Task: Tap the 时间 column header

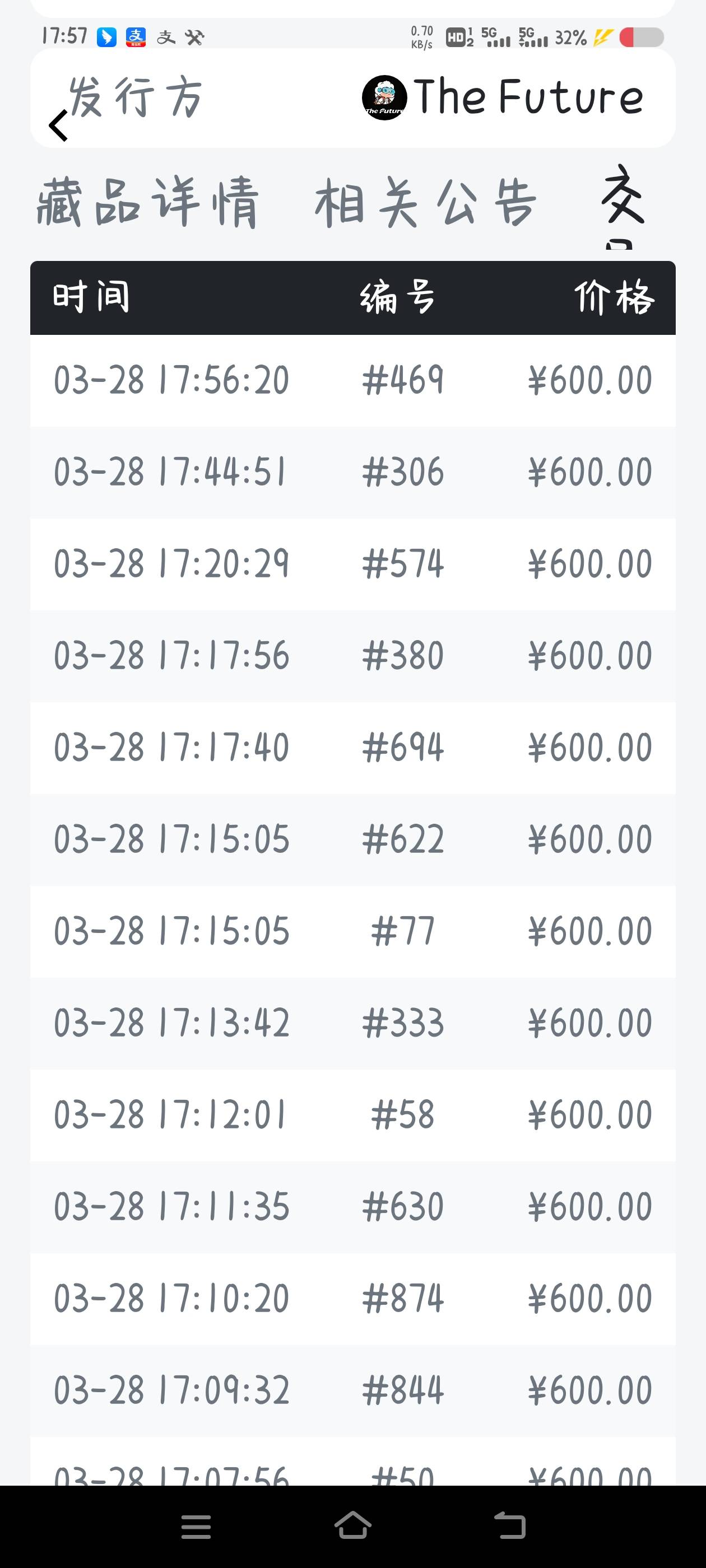Action: point(91,297)
